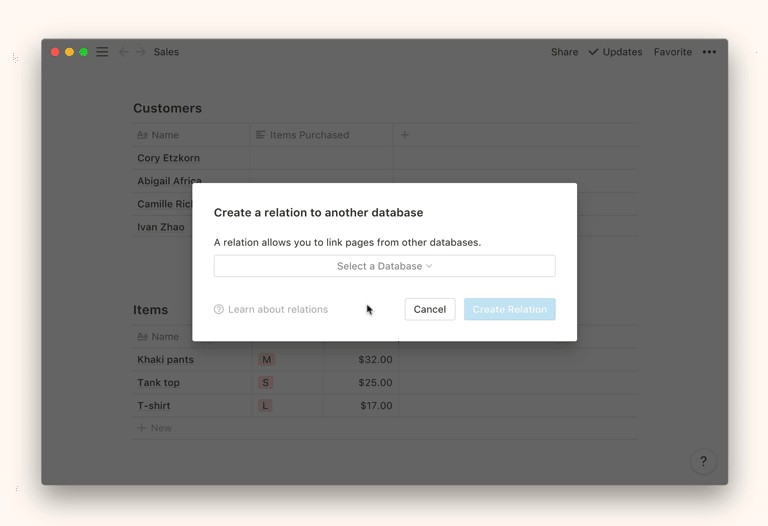Click the question icon beside Learn about relations
This screenshot has width=768, height=526.
(x=219, y=310)
